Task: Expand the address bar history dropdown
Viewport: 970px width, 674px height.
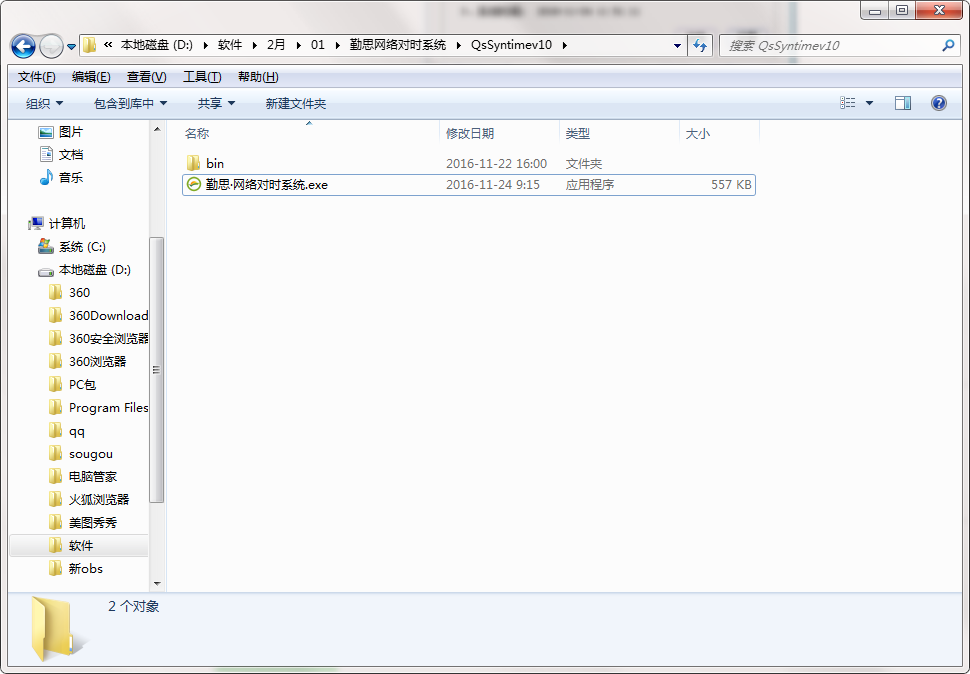Action: pos(677,46)
